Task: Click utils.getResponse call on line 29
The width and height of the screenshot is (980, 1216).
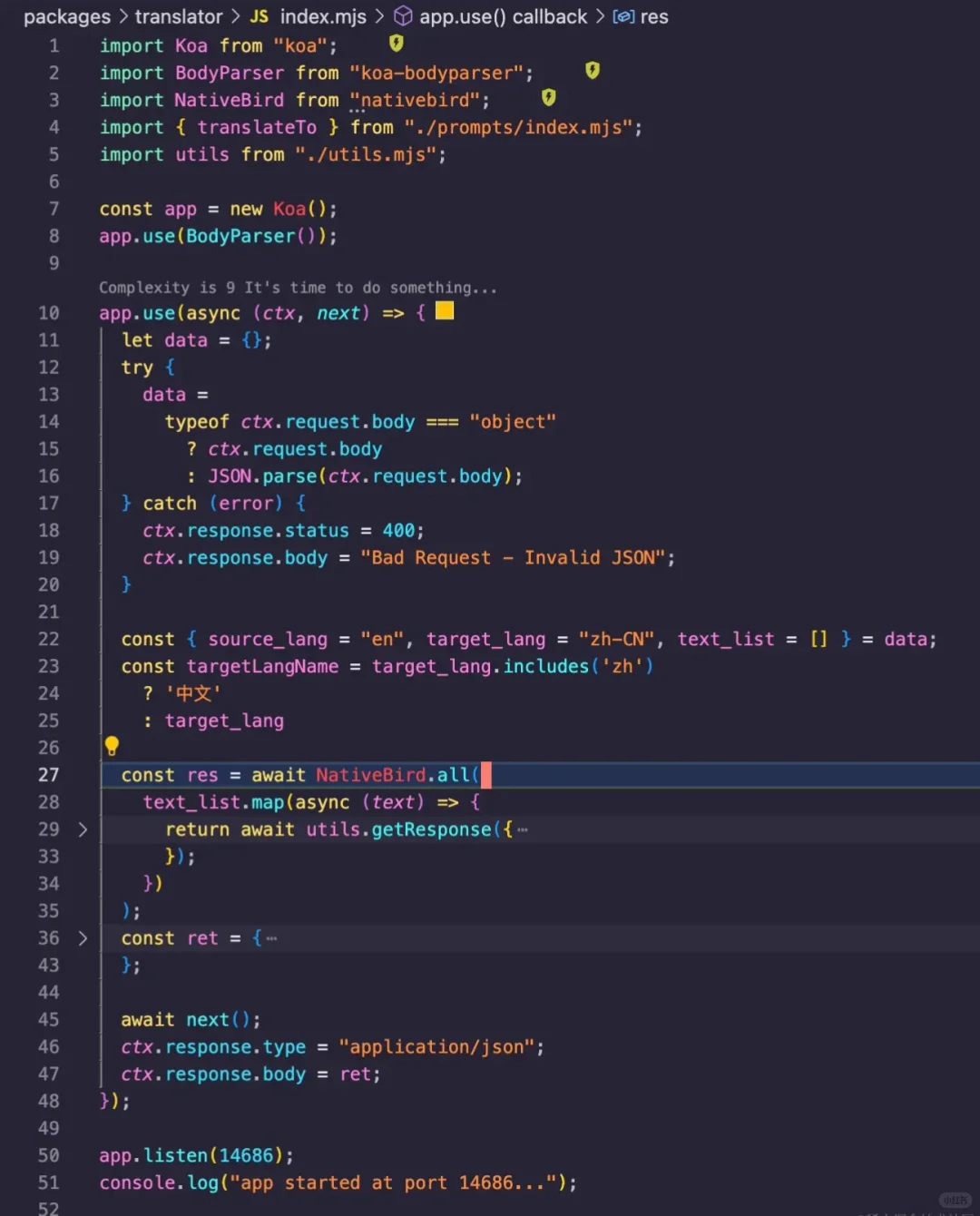Action: (x=398, y=829)
